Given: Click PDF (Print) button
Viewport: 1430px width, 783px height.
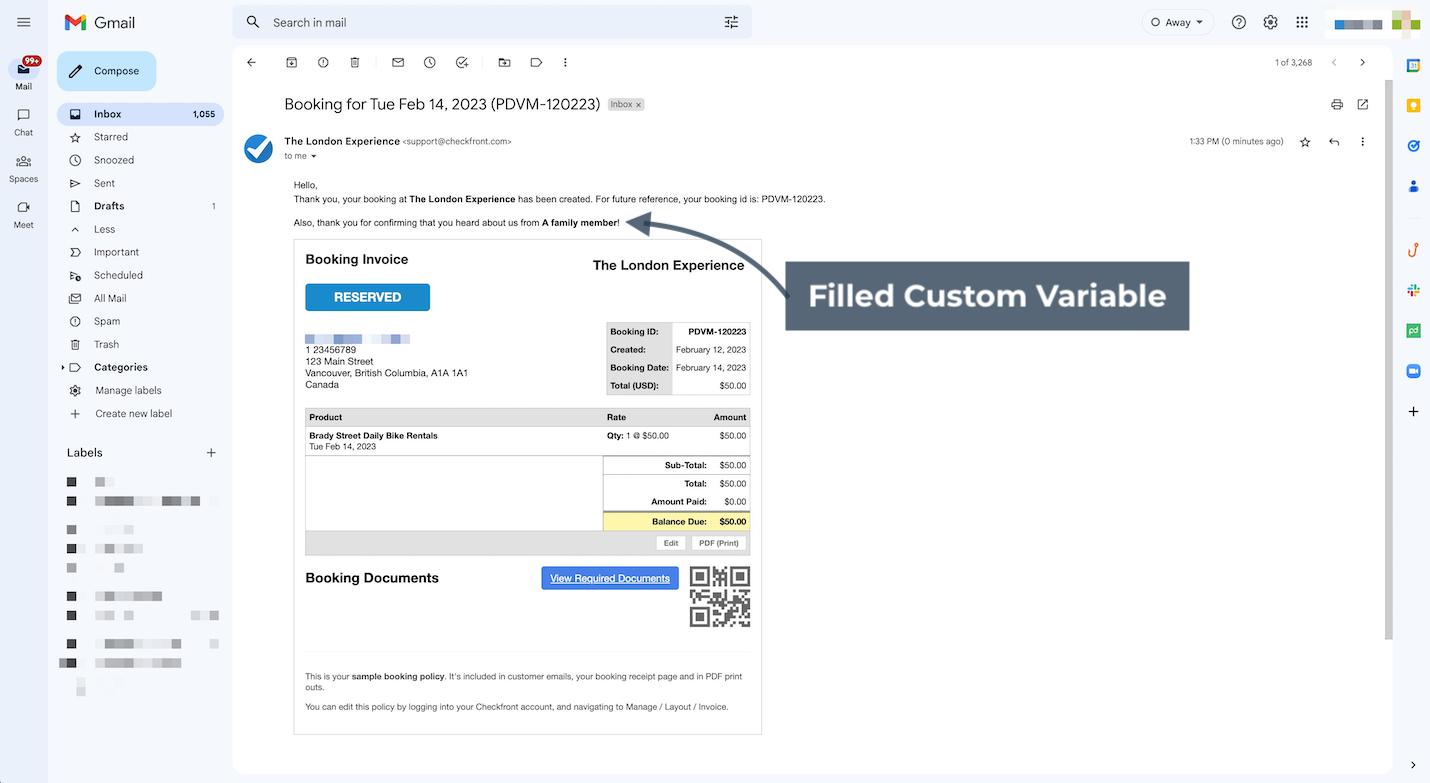Looking at the screenshot, I should [x=719, y=543].
